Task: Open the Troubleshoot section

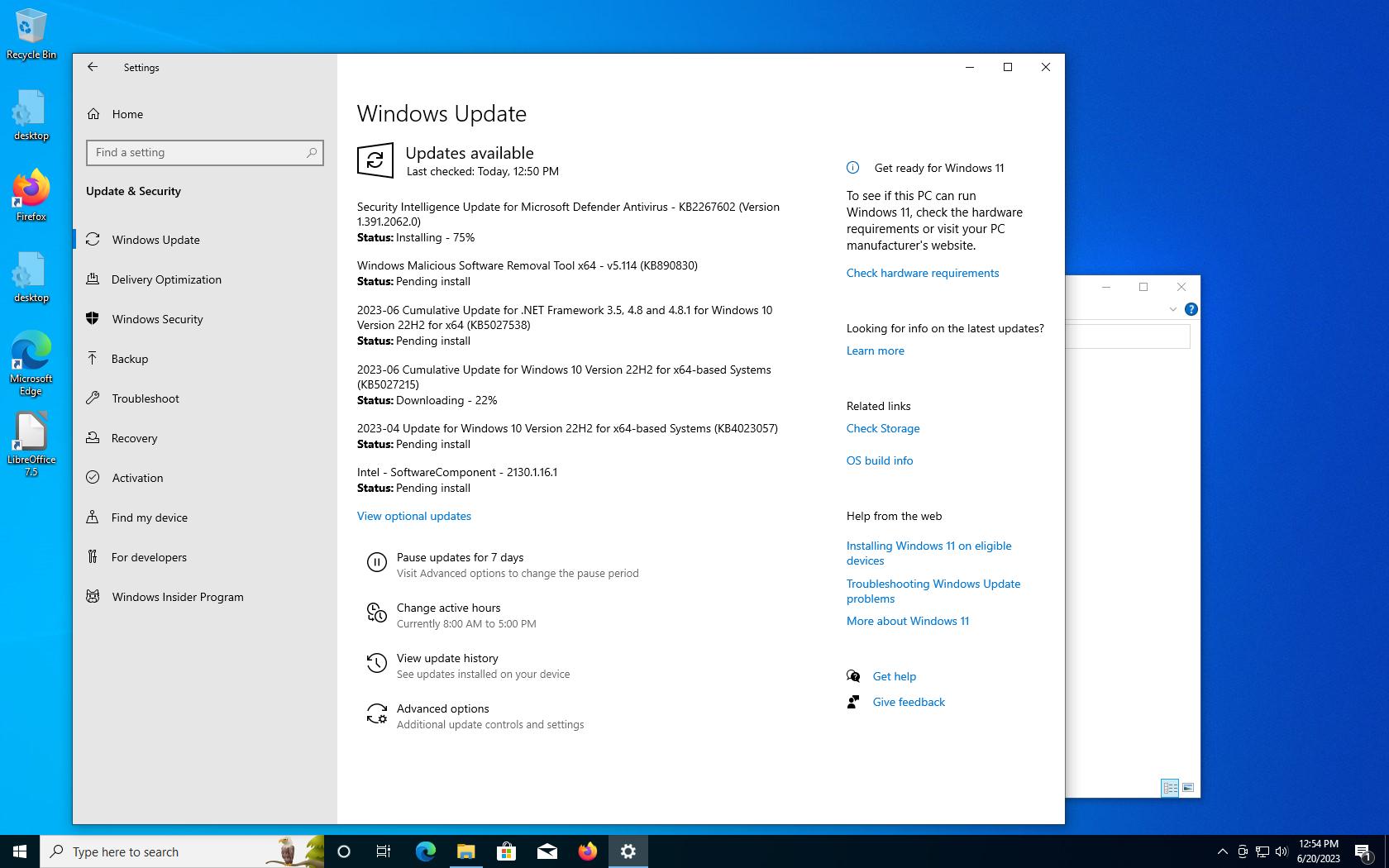Action: pyautogui.click(x=146, y=398)
